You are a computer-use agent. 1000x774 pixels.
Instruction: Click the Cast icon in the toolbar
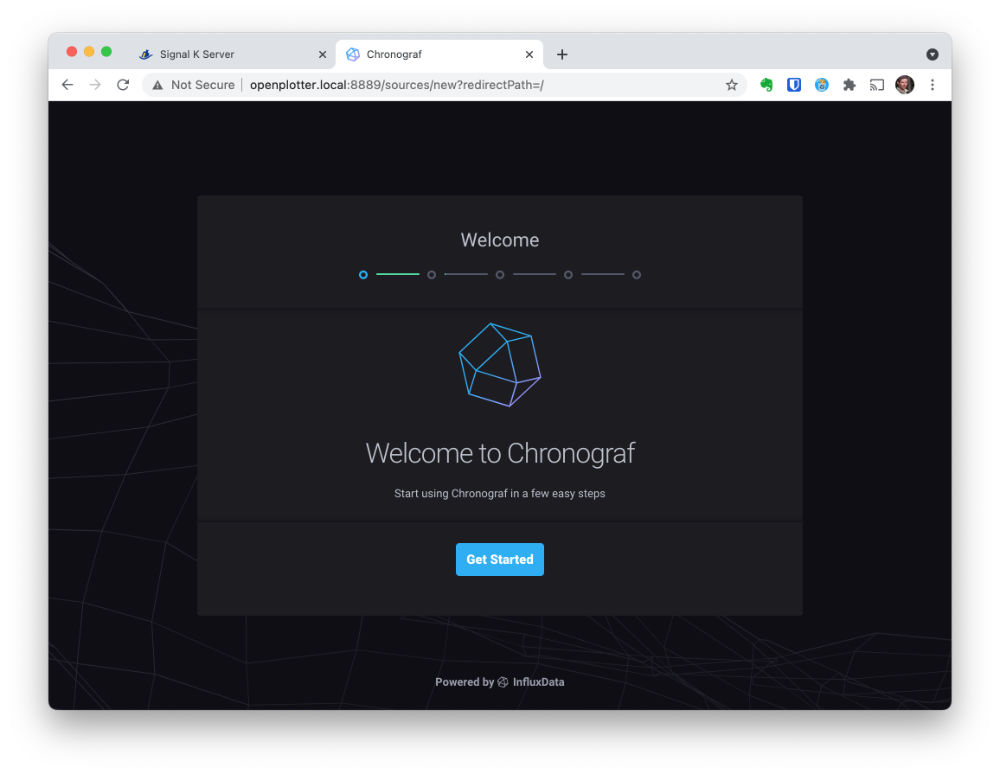click(876, 85)
